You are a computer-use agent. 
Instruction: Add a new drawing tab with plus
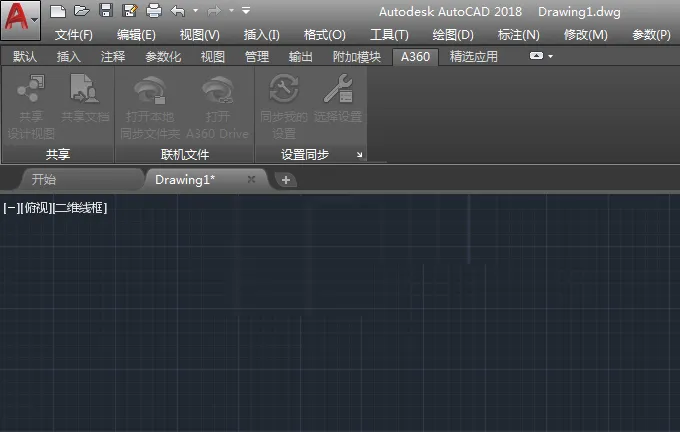tap(286, 180)
